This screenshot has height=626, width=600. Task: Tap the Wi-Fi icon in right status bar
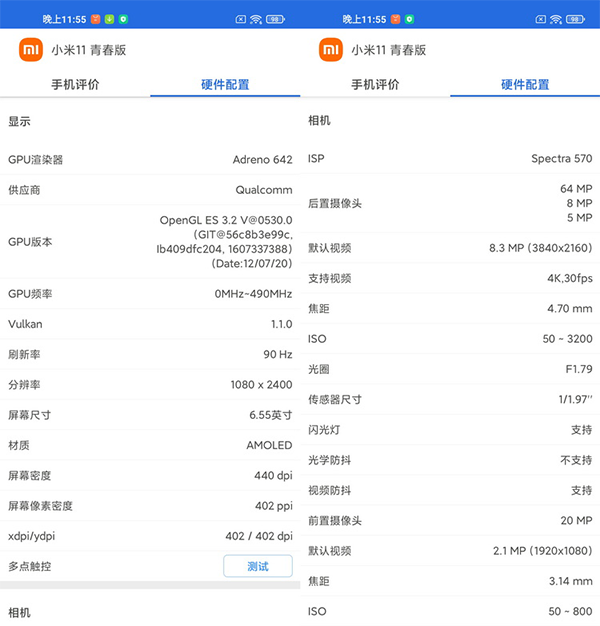[x=557, y=19]
